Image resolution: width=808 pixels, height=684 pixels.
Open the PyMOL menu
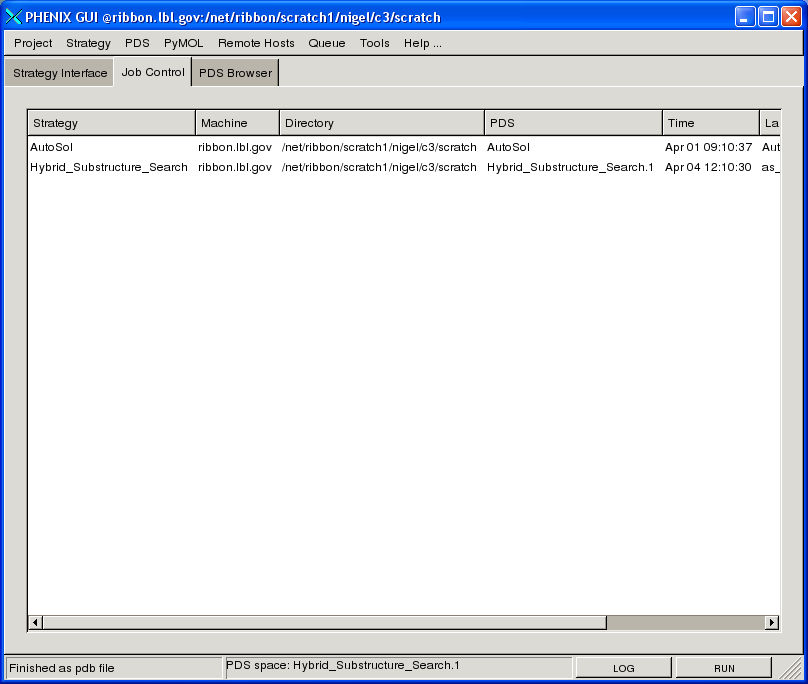(184, 43)
